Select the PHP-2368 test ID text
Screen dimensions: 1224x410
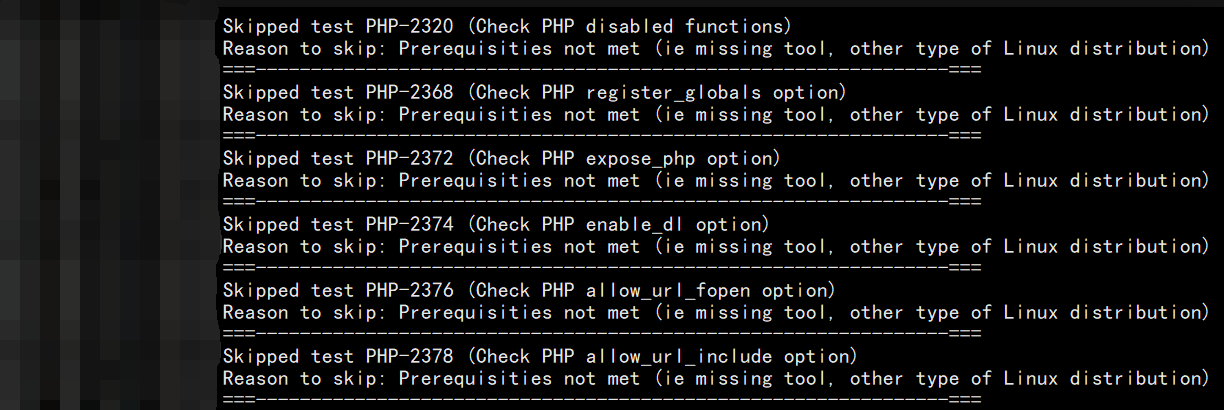[410, 92]
